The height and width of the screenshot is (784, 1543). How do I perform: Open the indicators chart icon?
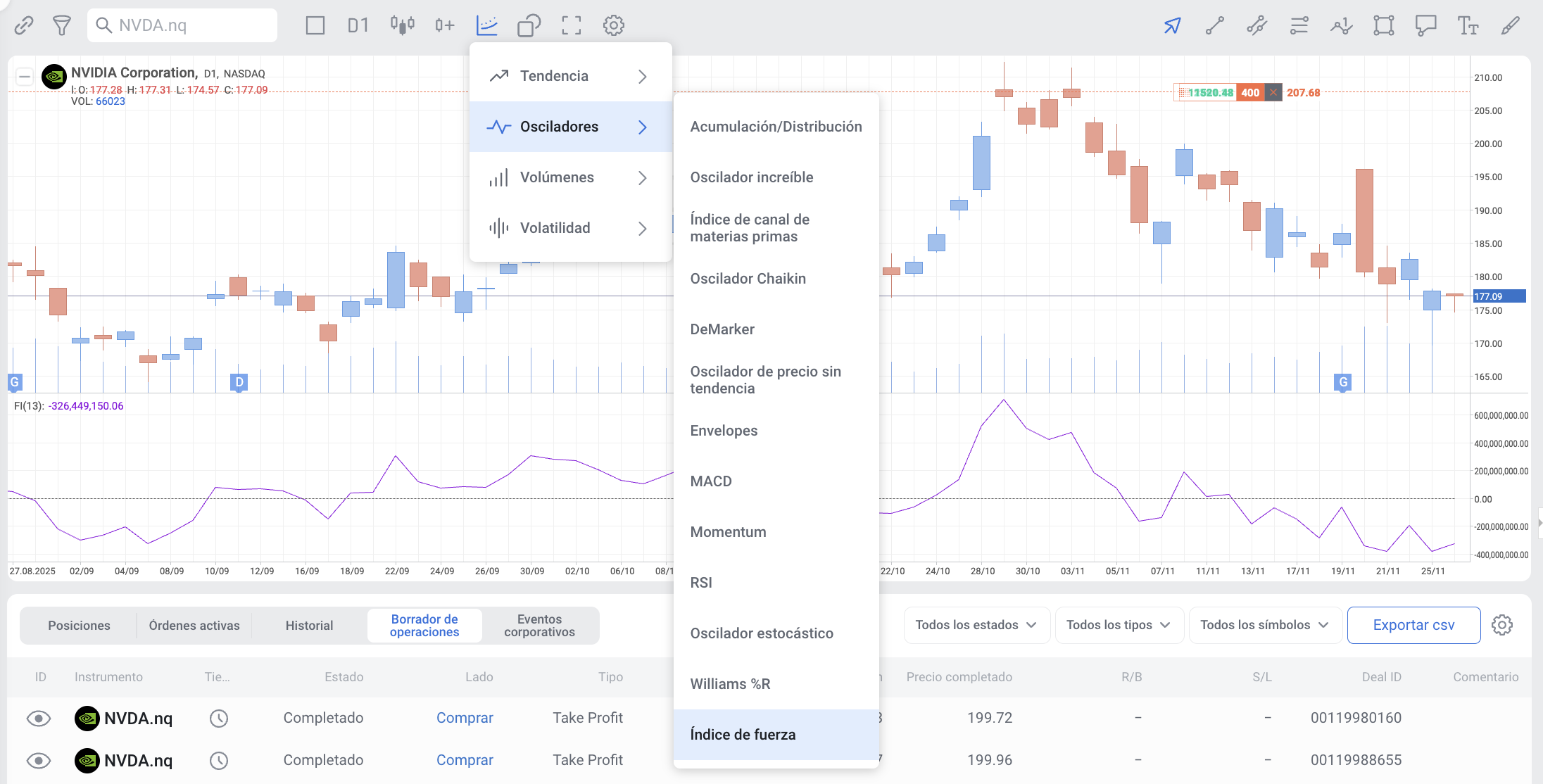tap(486, 25)
